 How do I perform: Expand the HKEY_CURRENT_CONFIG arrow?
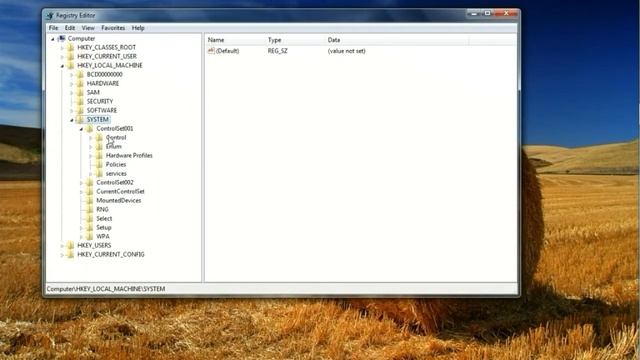(x=62, y=255)
